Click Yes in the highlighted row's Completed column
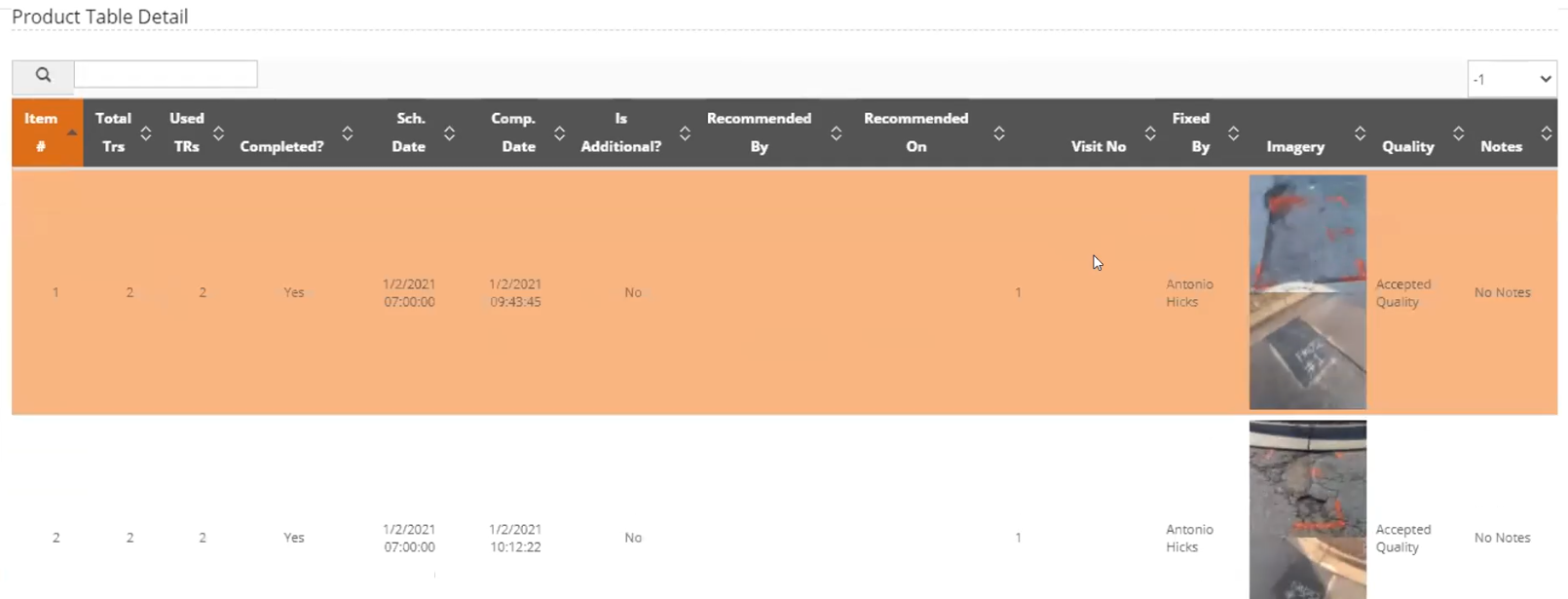Viewport: 1568px width, 599px height. (x=294, y=292)
